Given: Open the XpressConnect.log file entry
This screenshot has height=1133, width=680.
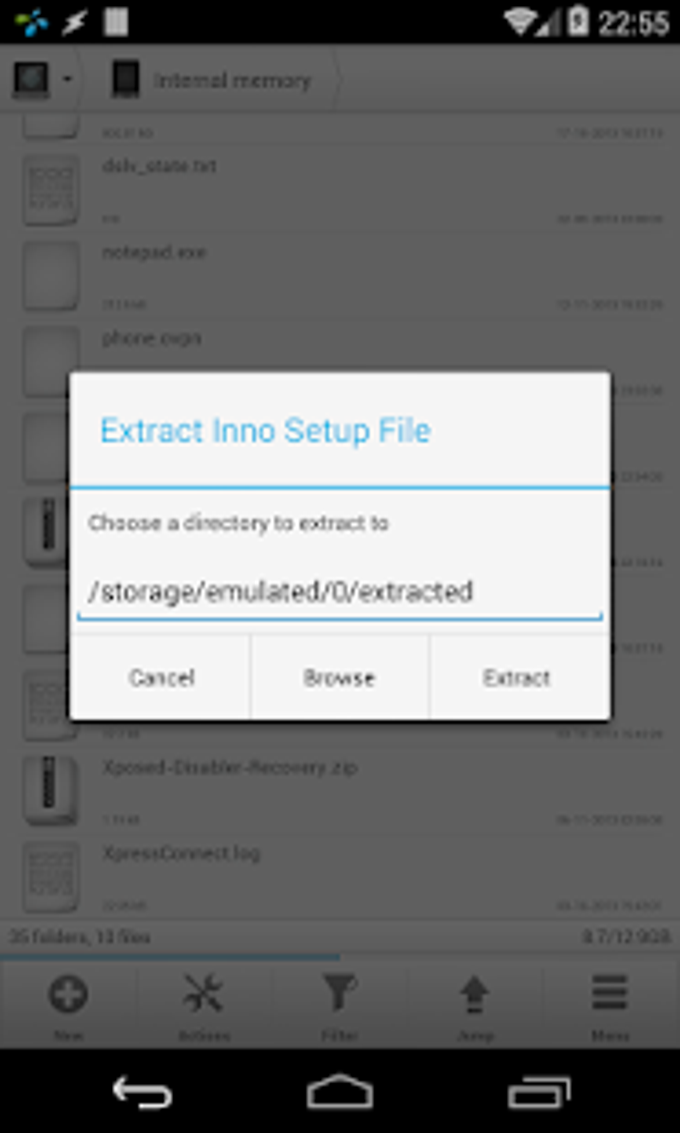Looking at the screenshot, I should click(x=340, y=878).
